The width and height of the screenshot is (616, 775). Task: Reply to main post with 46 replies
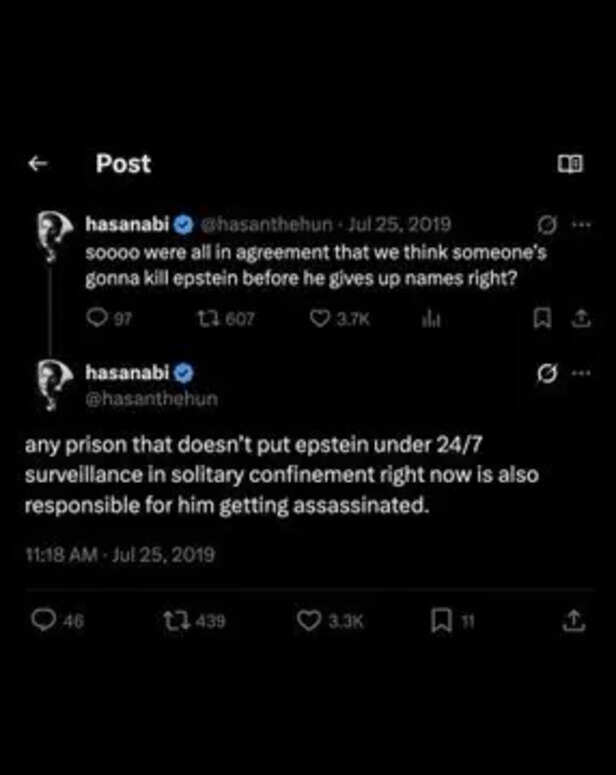coord(43,621)
